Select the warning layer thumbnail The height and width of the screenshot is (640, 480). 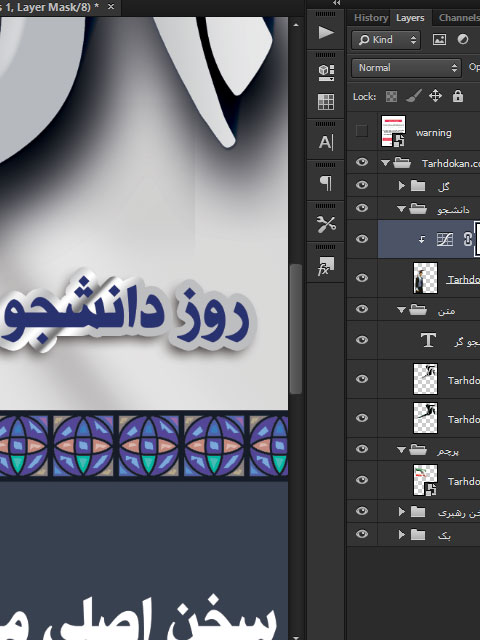point(393,131)
